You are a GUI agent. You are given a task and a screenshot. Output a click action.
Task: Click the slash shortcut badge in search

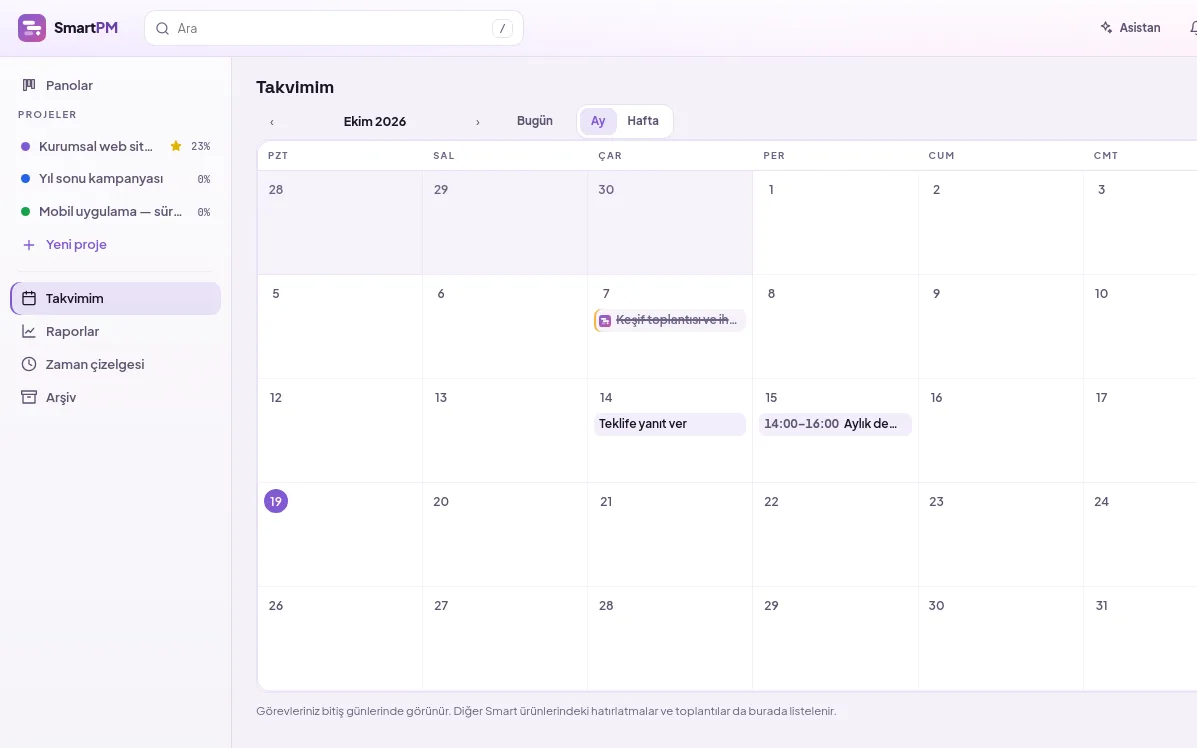[x=502, y=28]
